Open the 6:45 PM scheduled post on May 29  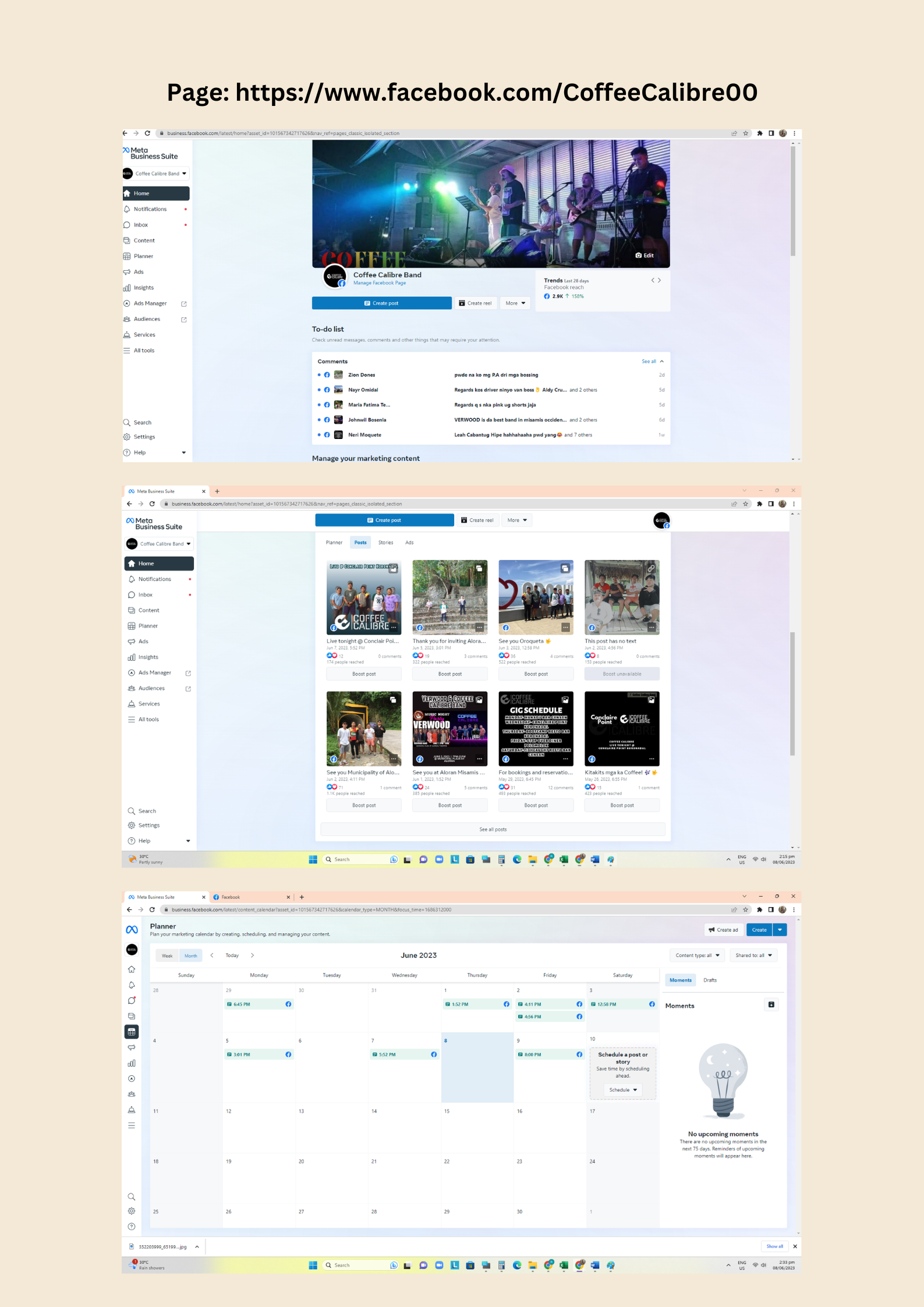coord(259,1004)
